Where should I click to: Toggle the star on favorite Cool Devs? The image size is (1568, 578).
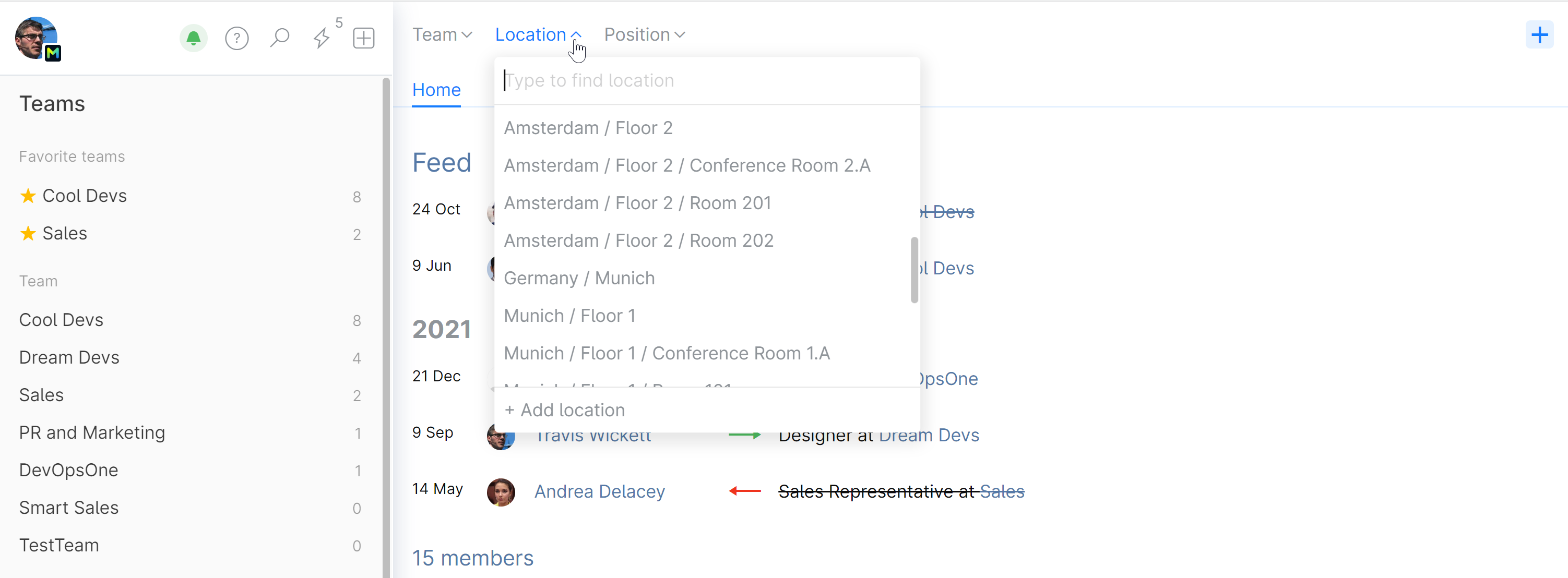tap(28, 196)
